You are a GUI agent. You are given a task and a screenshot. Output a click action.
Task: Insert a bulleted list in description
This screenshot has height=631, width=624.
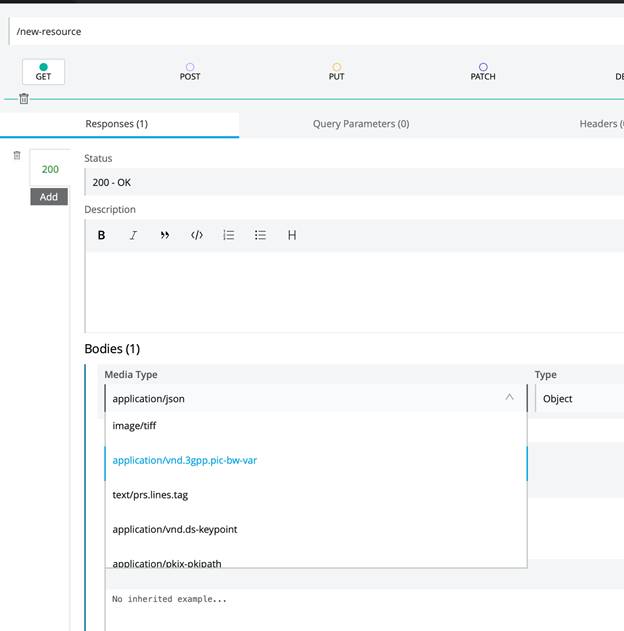[261, 235]
